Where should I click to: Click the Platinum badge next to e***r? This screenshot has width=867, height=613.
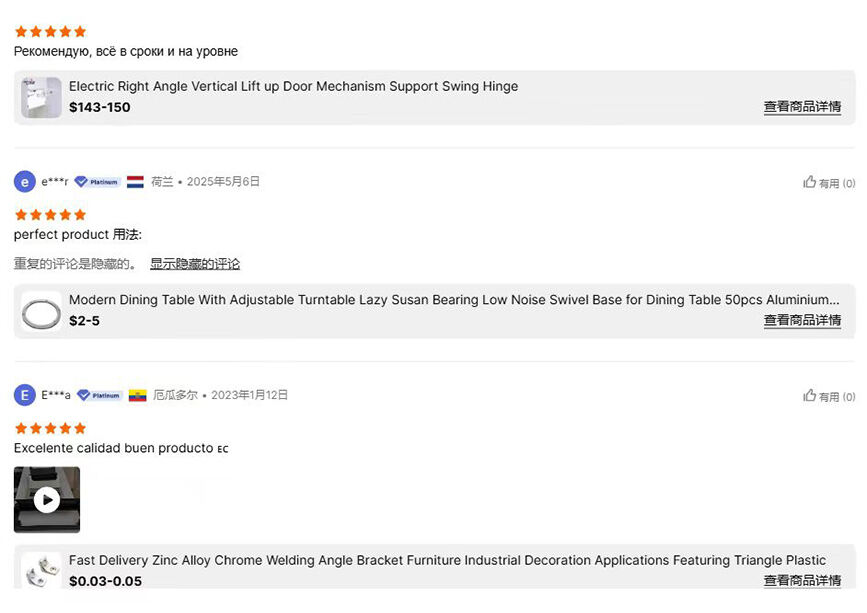pos(97,182)
